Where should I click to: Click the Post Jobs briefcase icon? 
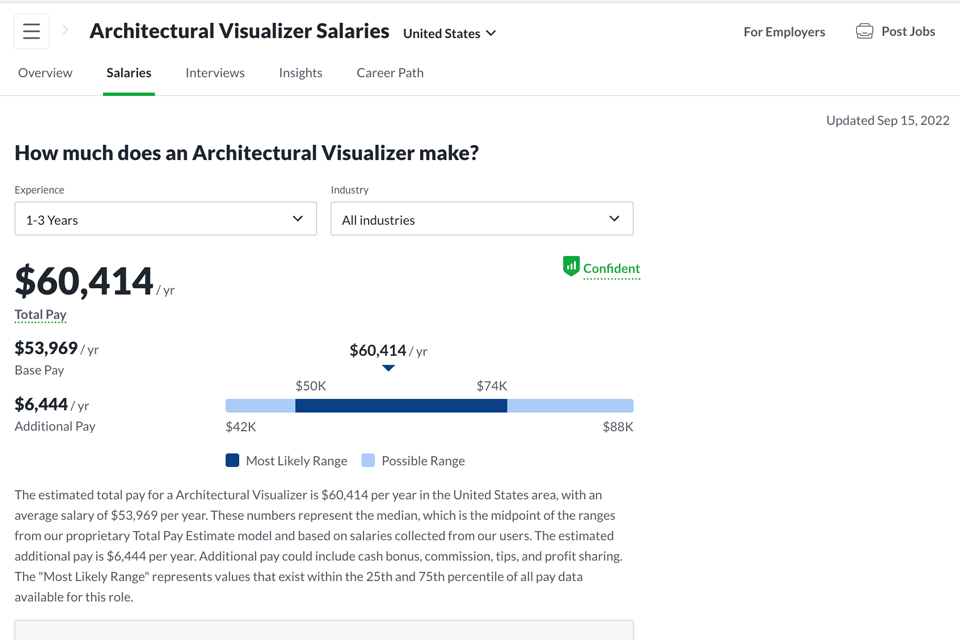click(x=864, y=32)
